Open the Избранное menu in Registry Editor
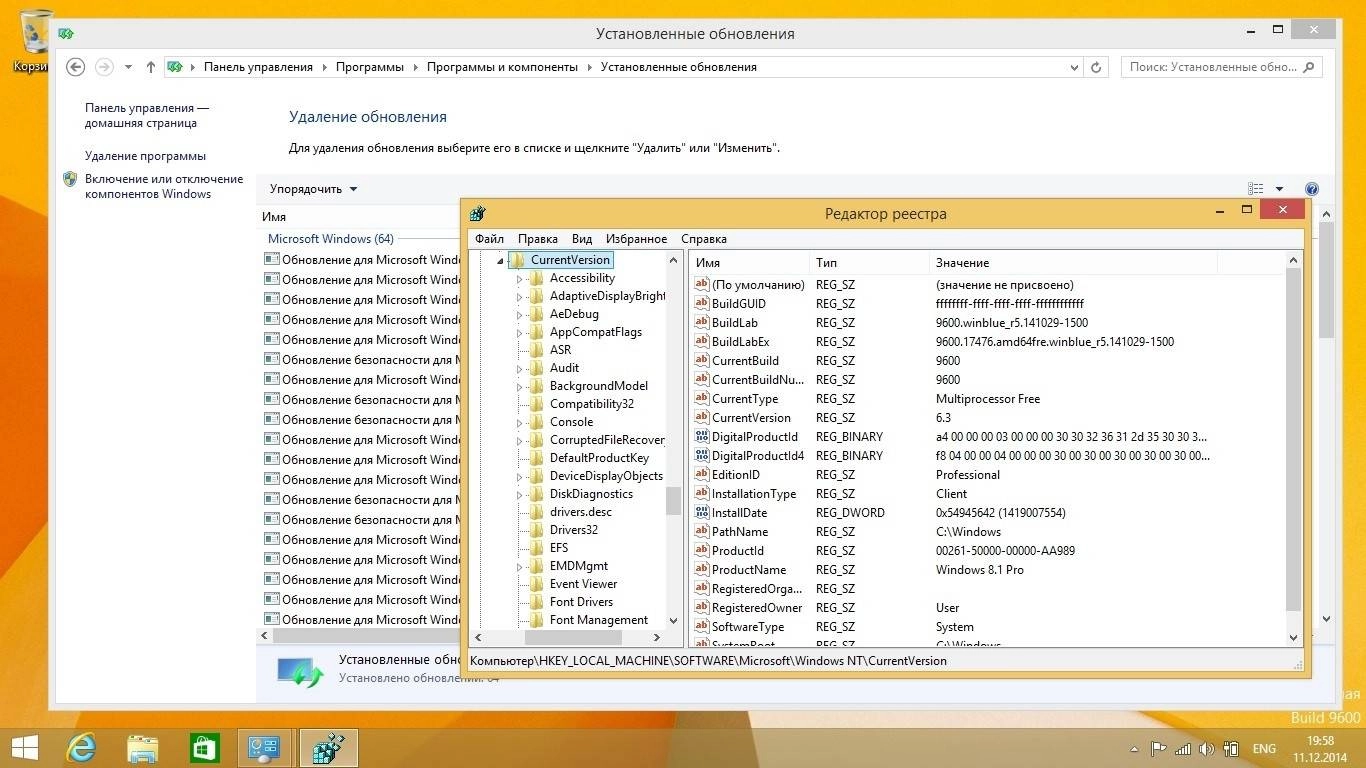 pos(636,239)
